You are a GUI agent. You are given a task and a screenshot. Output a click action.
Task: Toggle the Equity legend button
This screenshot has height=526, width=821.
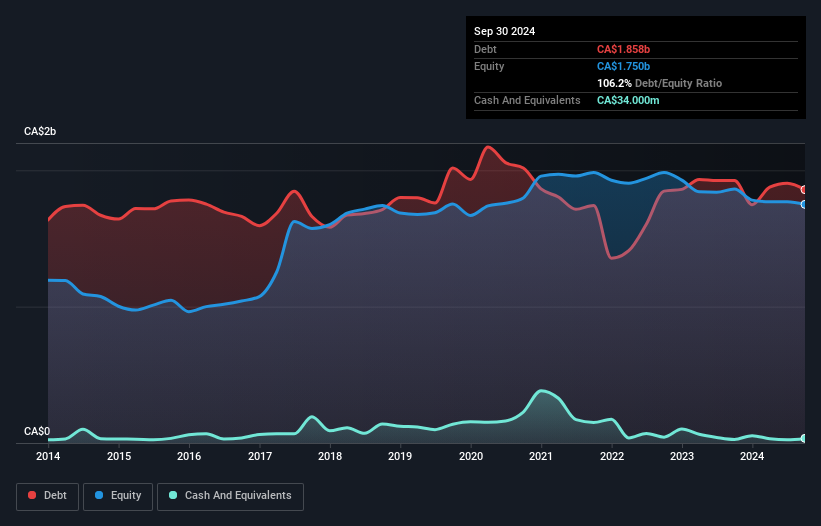click(x=118, y=496)
